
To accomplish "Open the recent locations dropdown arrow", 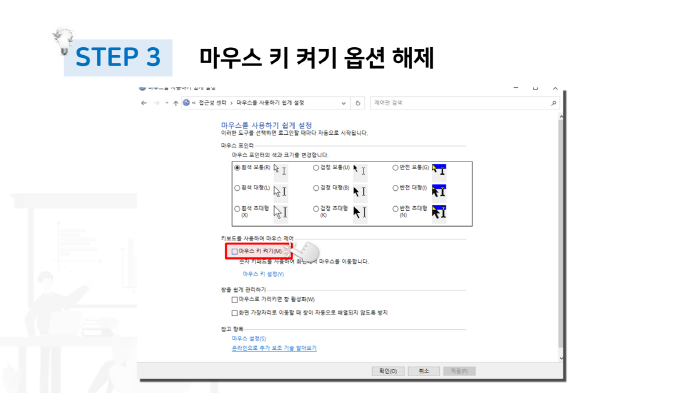I will [167, 103].
